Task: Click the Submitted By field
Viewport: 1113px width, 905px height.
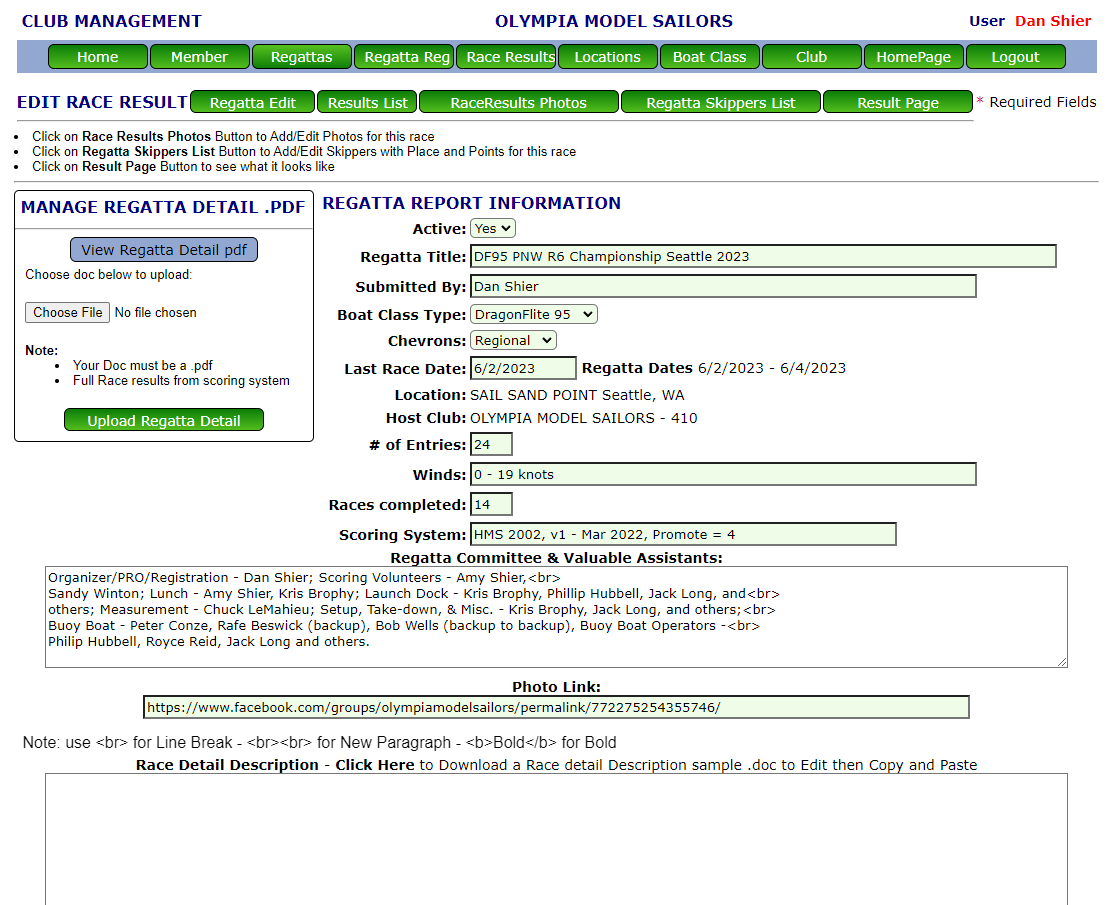Action: pos(723,286)
